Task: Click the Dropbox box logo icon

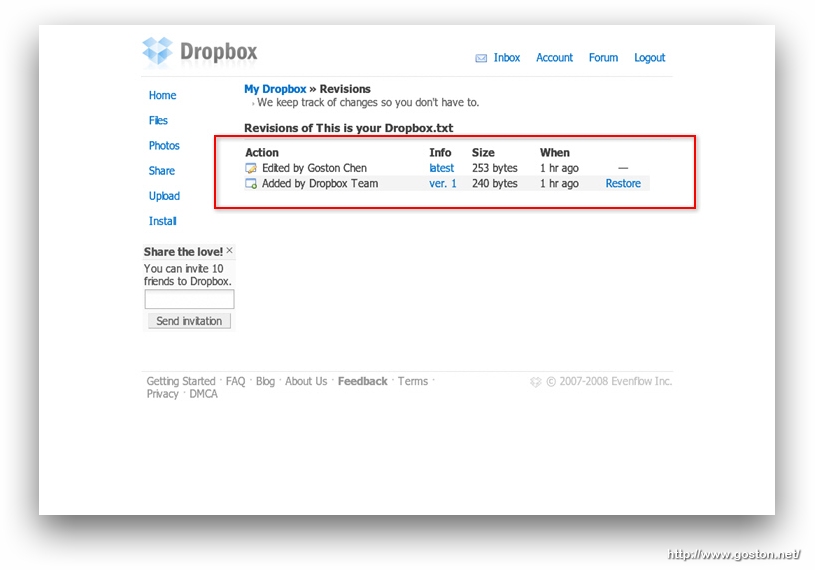Action: 157,51
